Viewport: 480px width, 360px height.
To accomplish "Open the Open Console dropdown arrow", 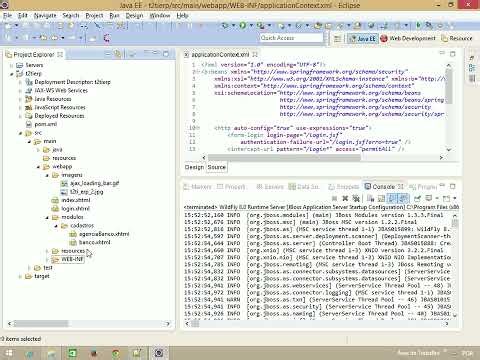I will pos(454,199).
